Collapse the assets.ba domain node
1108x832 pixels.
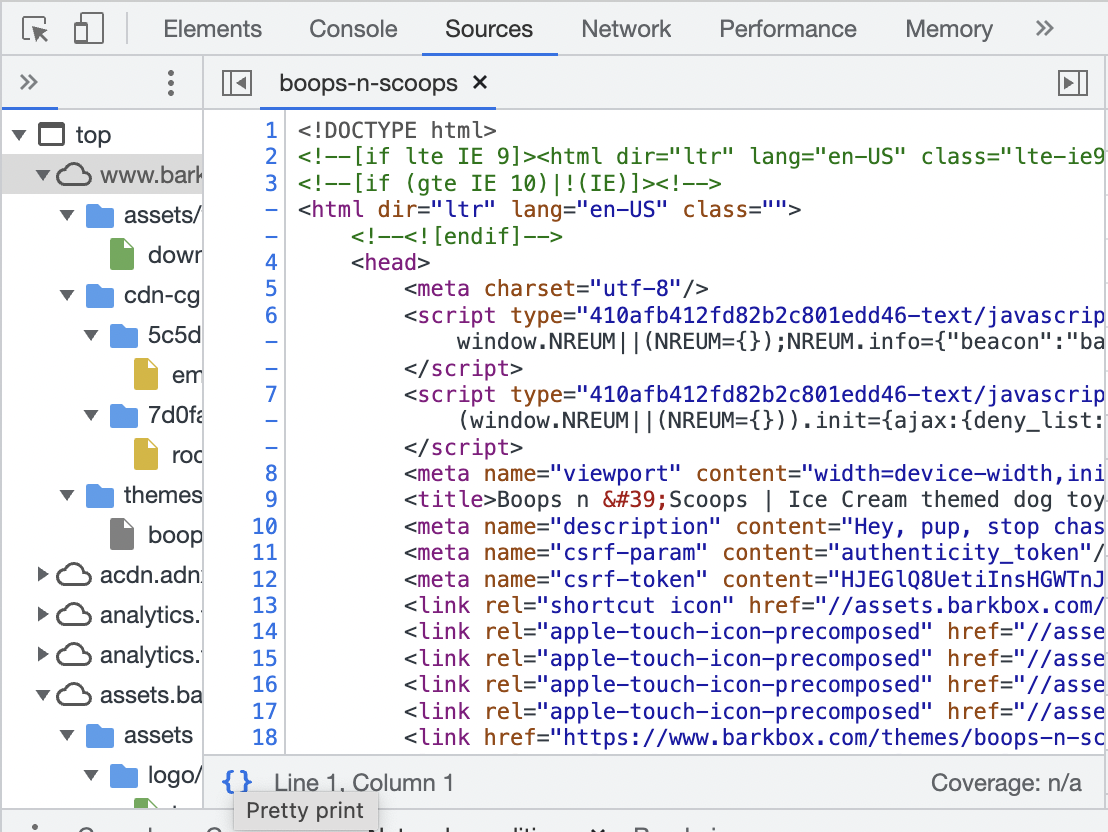(x=43, y=695)
